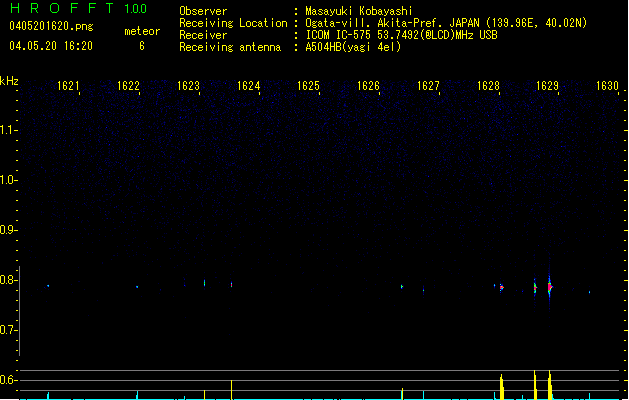Click the strongest meteor echo just after 1629
629x400 pixels.
click(550, 286)
